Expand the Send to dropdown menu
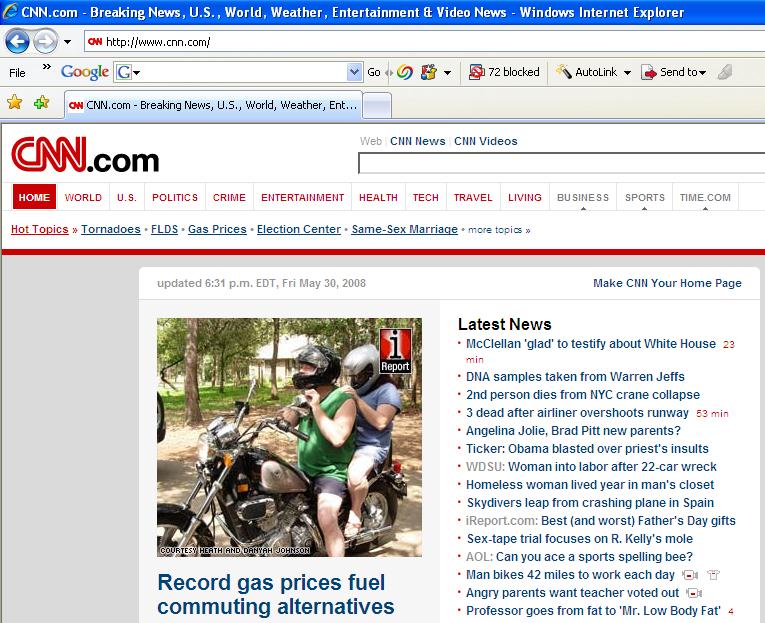This screenshot has height=623, width=765. [x=703, y=72]
